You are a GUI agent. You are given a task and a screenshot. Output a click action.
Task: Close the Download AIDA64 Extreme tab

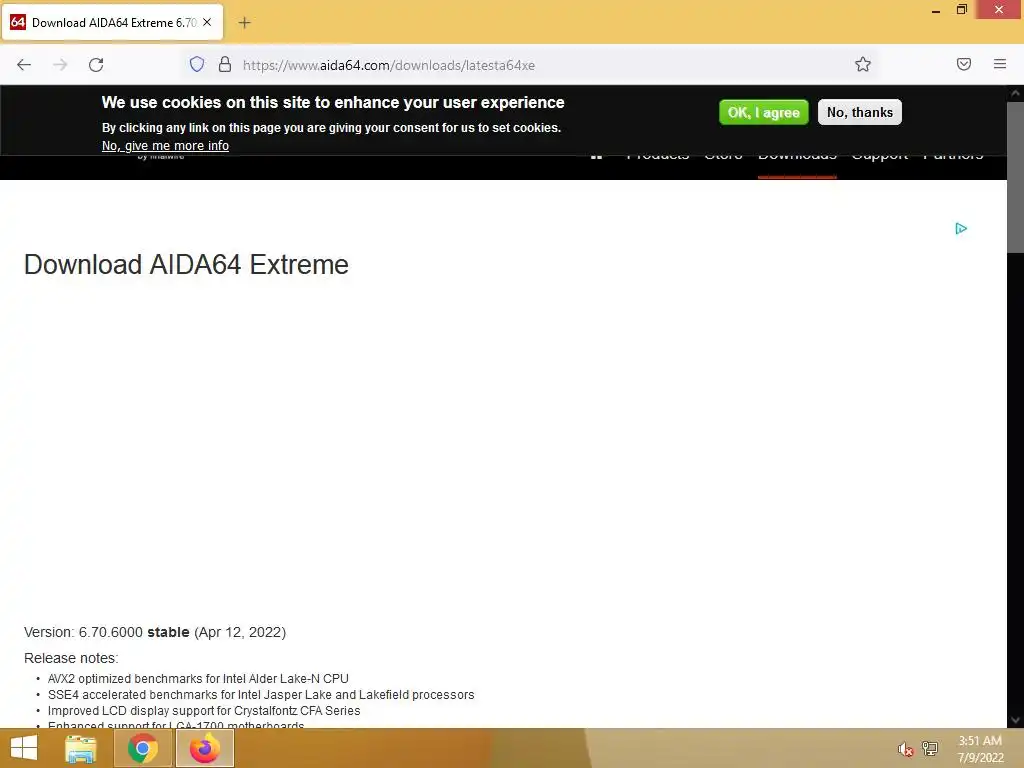point(207,22)
